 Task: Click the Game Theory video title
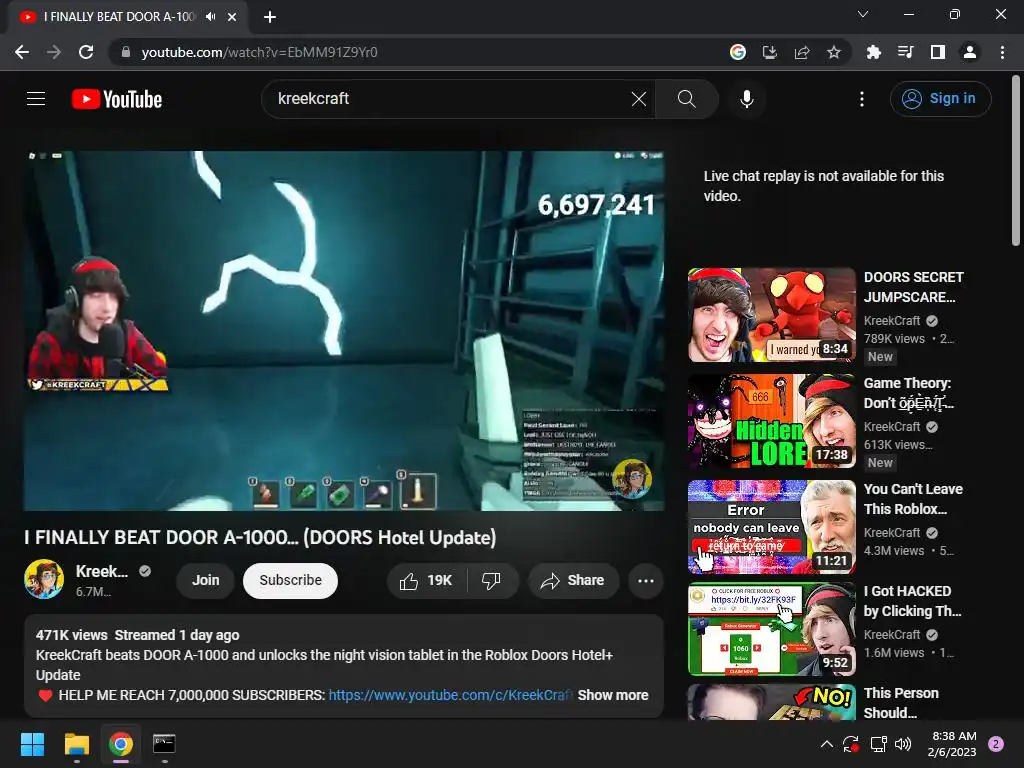click(909, 393)
